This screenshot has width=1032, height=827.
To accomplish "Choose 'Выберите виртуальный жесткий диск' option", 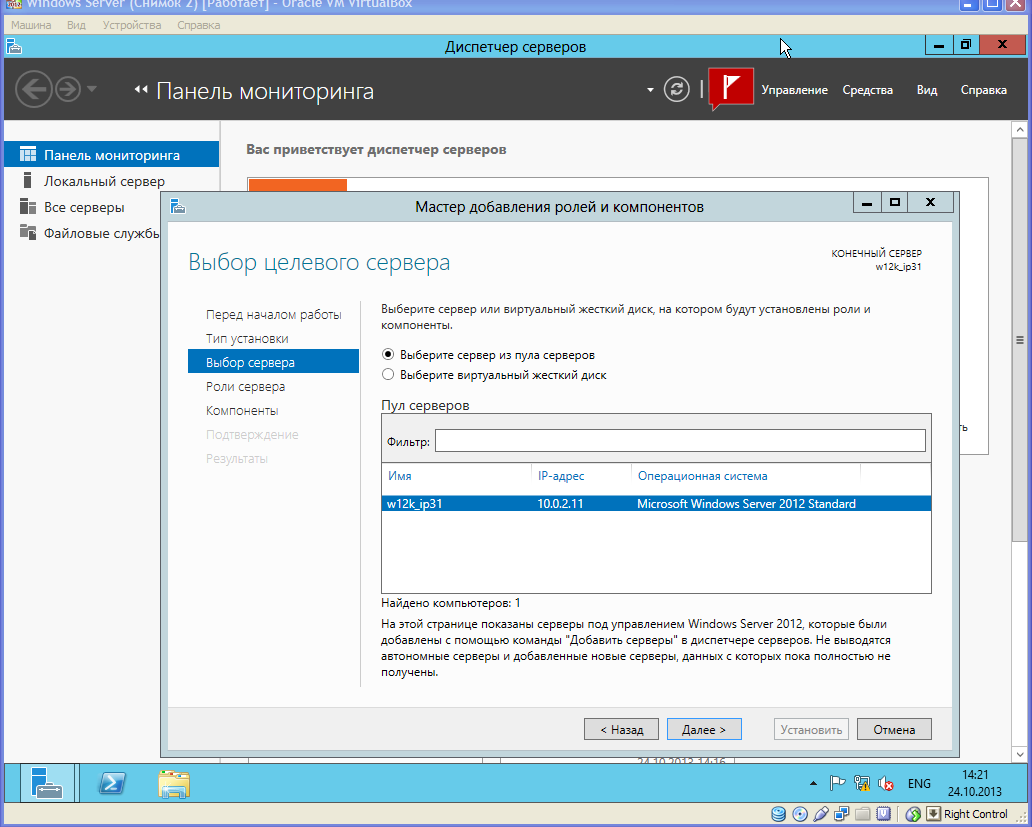I will [388, 374].
